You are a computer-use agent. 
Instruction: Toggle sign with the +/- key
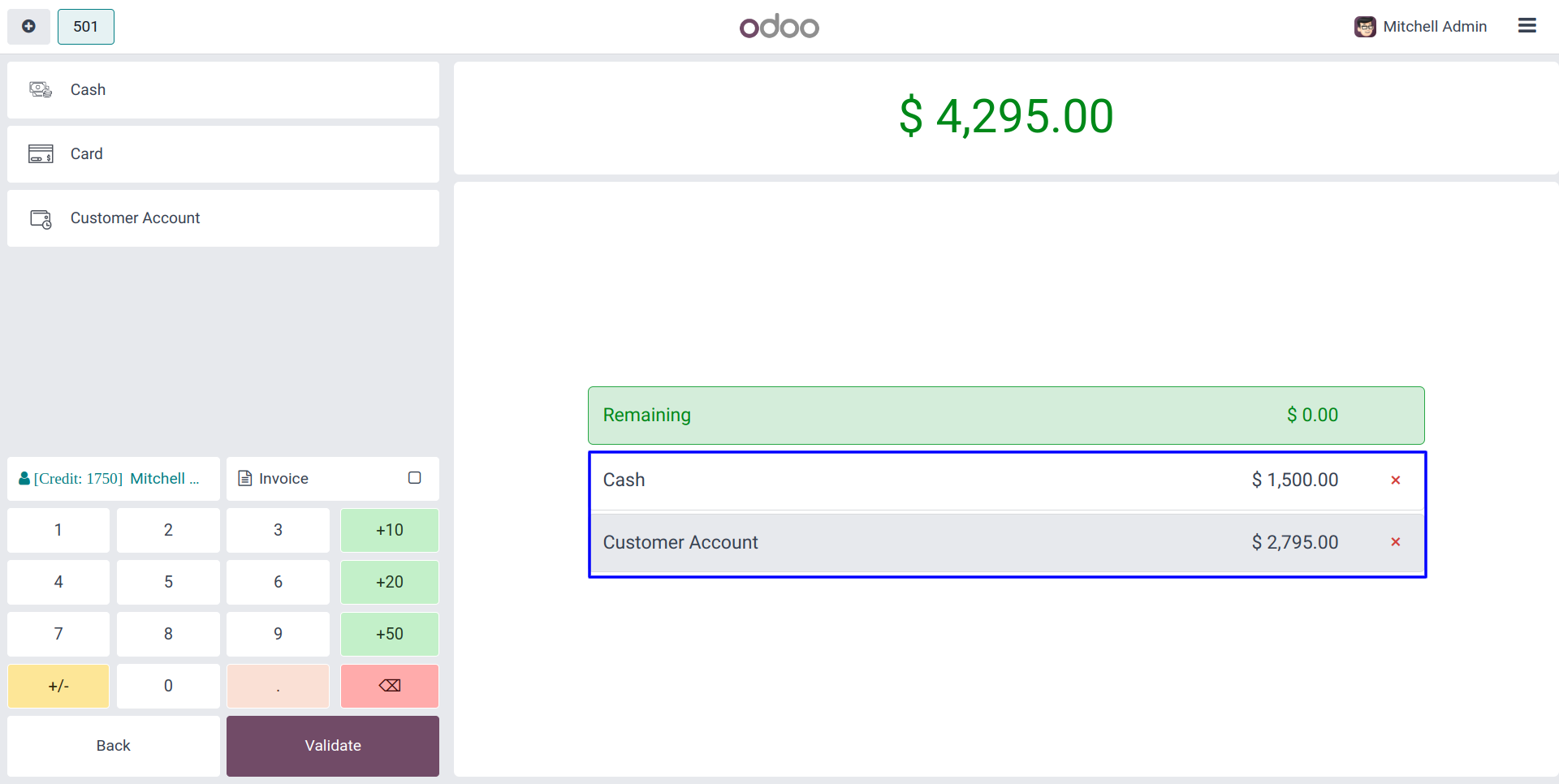point(58,686)
